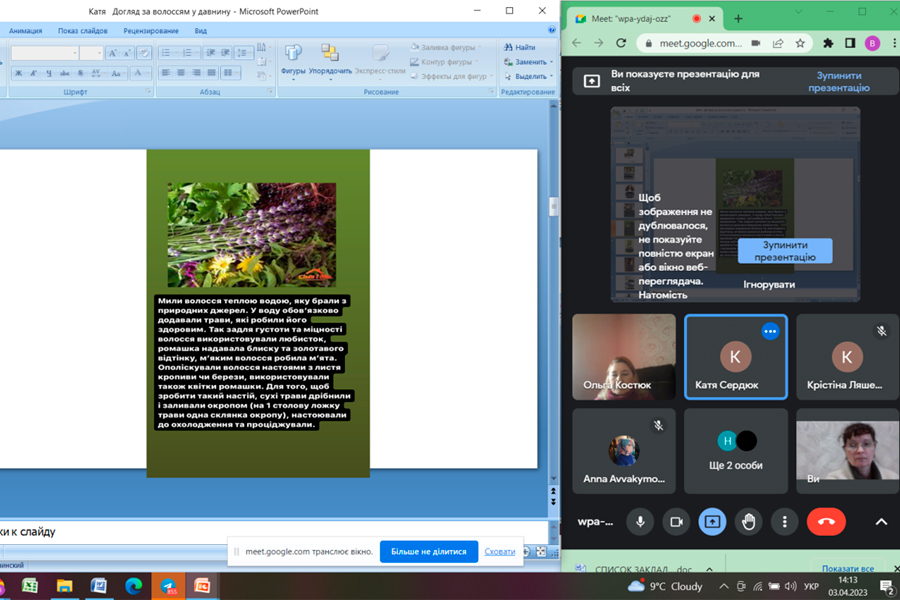Click the red leave call button
Screen dimensions: 900x600
[826, 521]
